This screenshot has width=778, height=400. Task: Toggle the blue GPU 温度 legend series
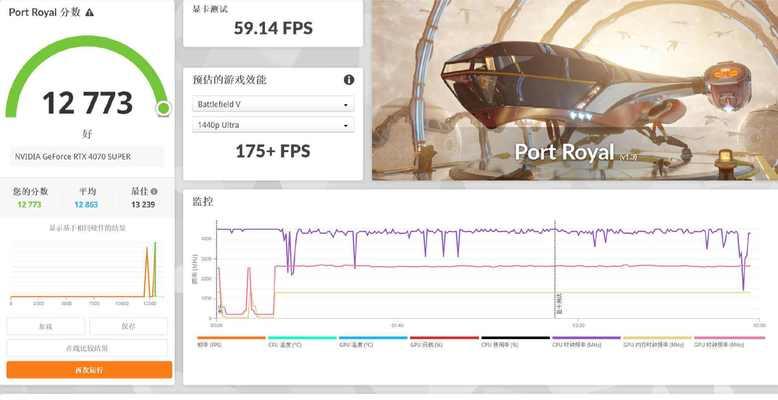373,341
